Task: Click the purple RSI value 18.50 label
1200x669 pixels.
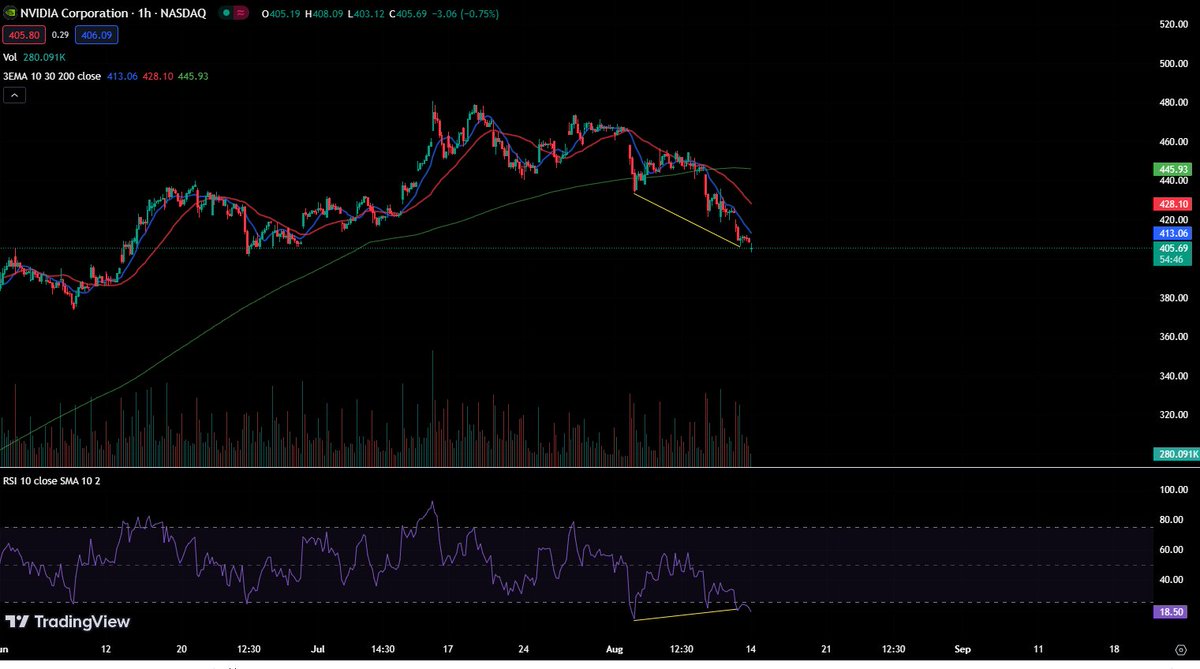Action: tap(1172, 610)
